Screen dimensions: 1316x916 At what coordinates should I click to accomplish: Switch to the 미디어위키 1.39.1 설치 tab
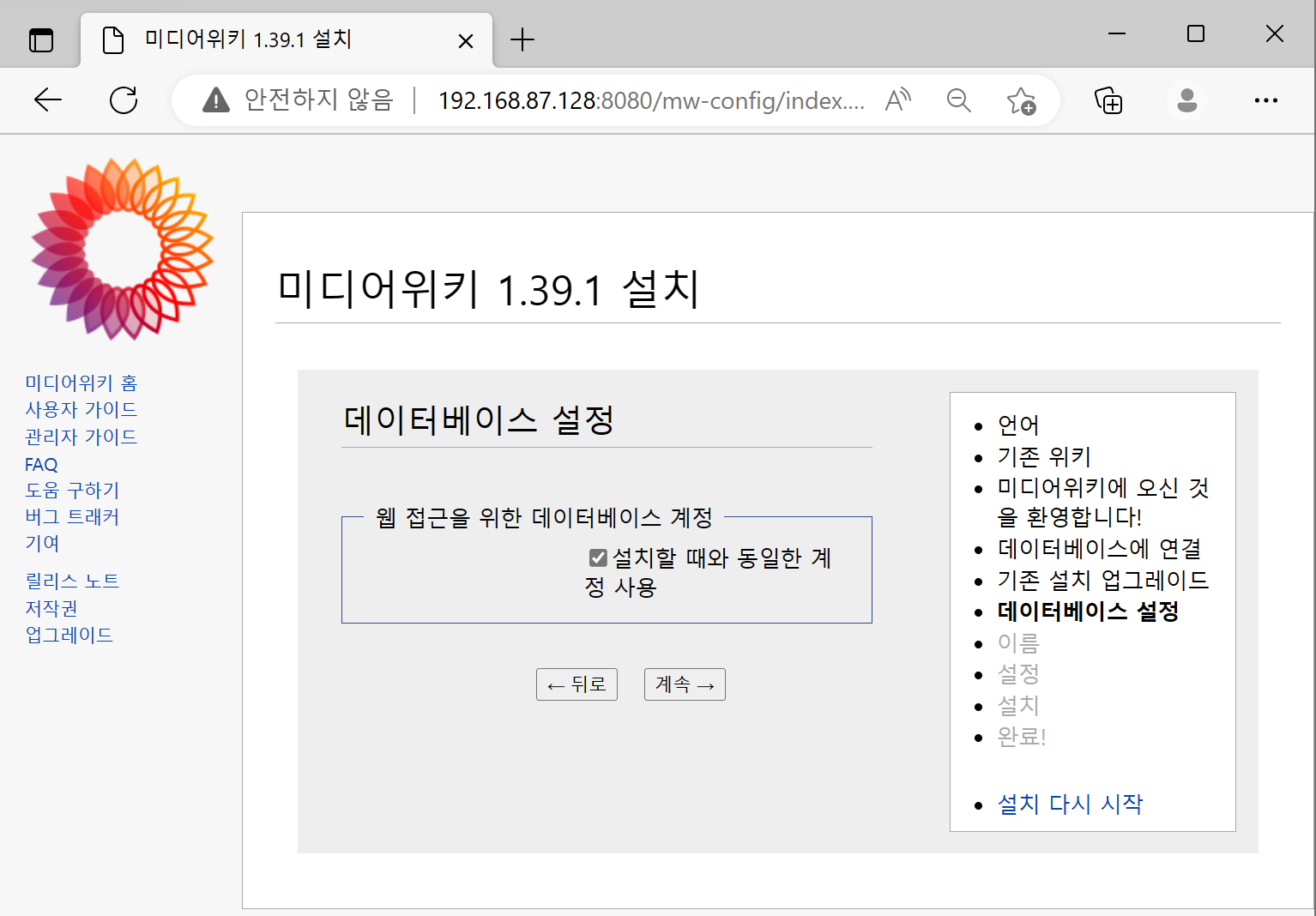point(287,39)
